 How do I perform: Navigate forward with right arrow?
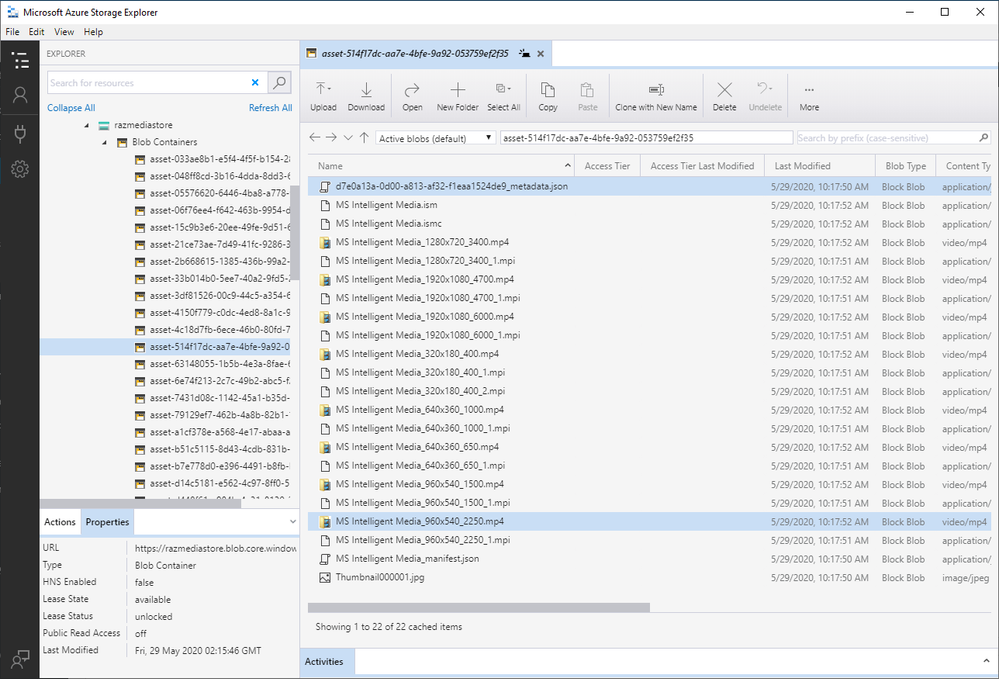pos(331,137)
